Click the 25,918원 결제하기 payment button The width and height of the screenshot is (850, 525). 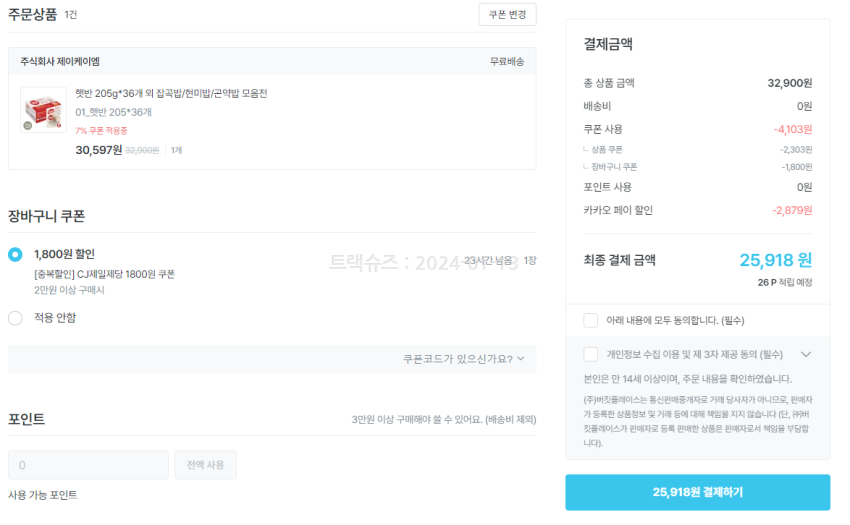click(697, 492)
